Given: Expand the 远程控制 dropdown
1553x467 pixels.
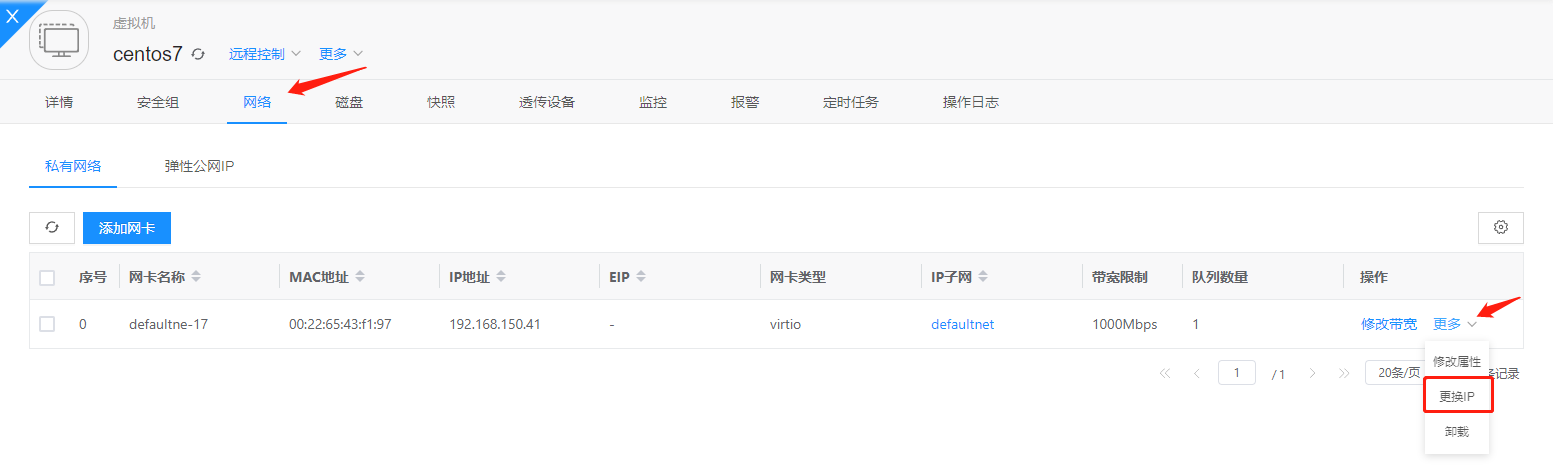Looking at the screenshot, I should point(264,54).
